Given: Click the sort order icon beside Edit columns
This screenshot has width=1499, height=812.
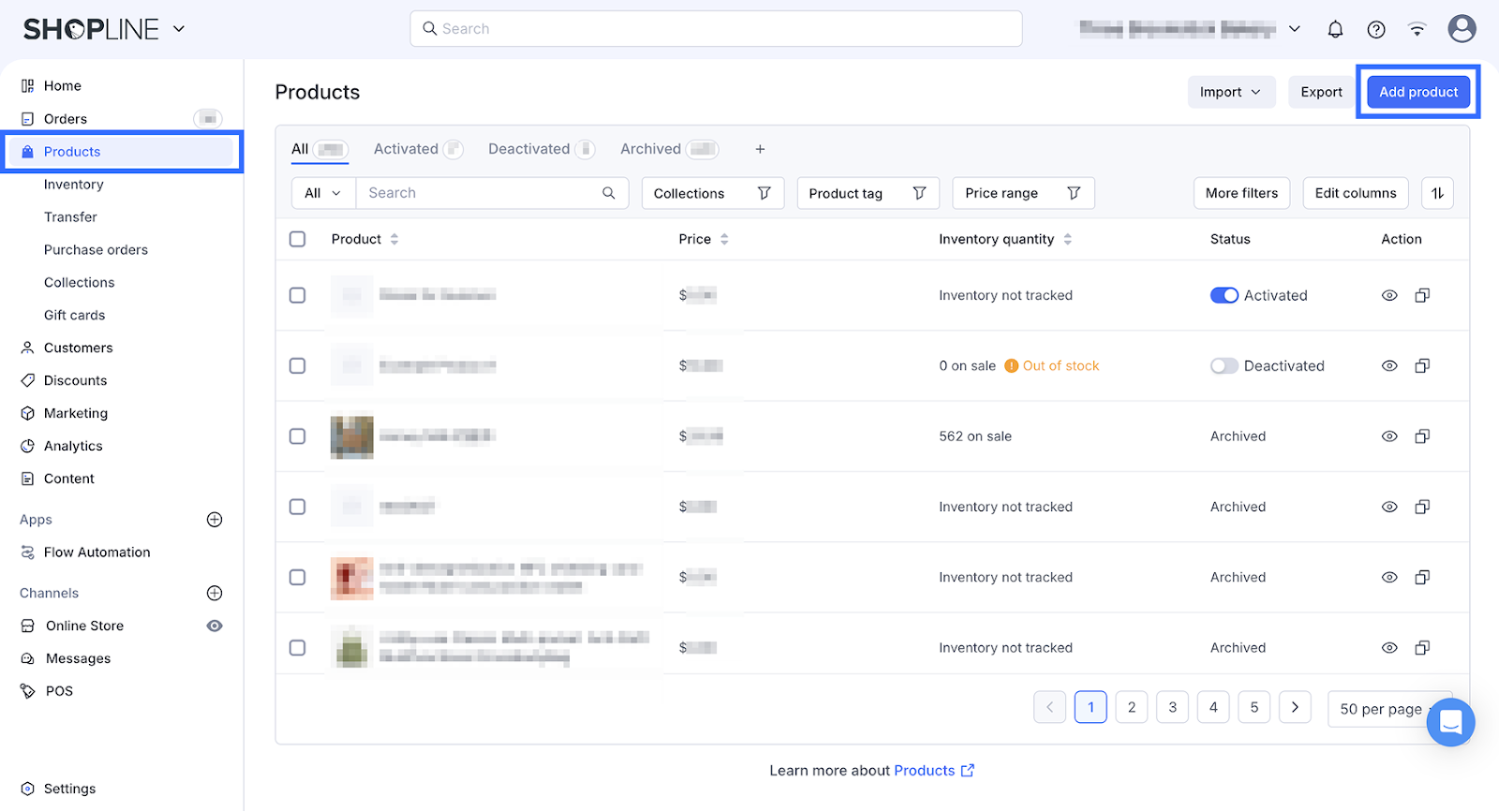Looking at the screenshot, I should point(1437,193).
